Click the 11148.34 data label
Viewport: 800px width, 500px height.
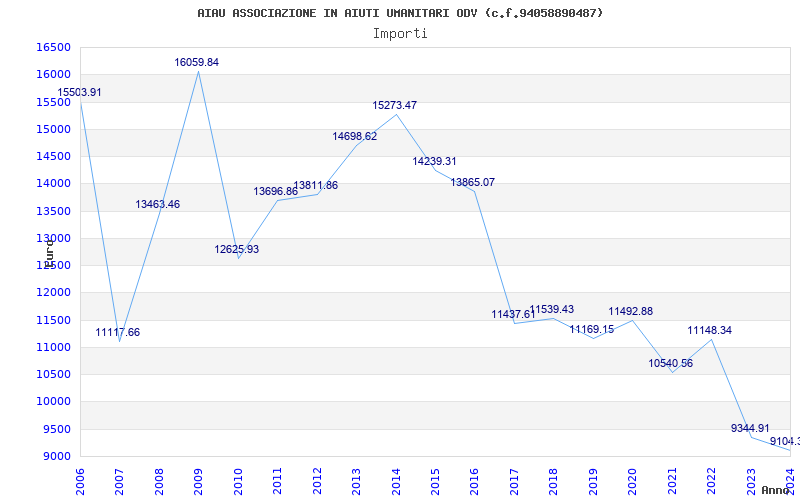pos(710,330)
